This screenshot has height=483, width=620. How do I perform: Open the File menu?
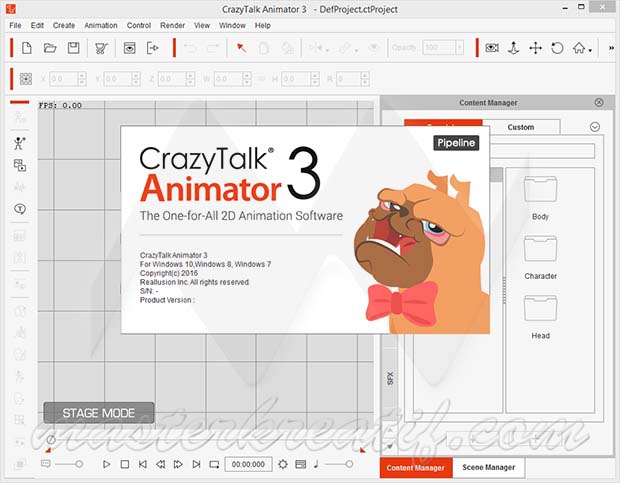(x=15, y=25)
